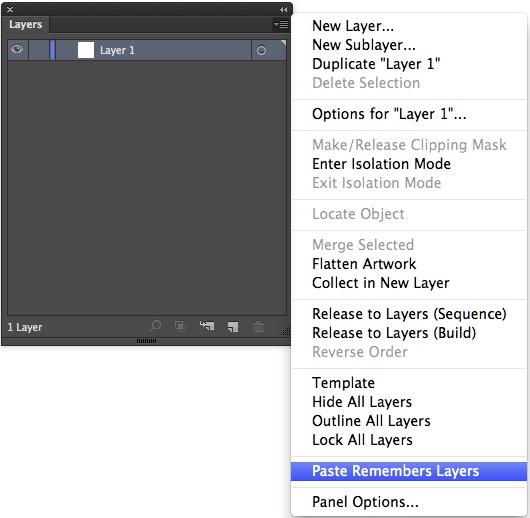Choose Release to Layers (Sequence)
Image resolution: width=530 pixels, height=518 pixels.
[x=409, y=314]
